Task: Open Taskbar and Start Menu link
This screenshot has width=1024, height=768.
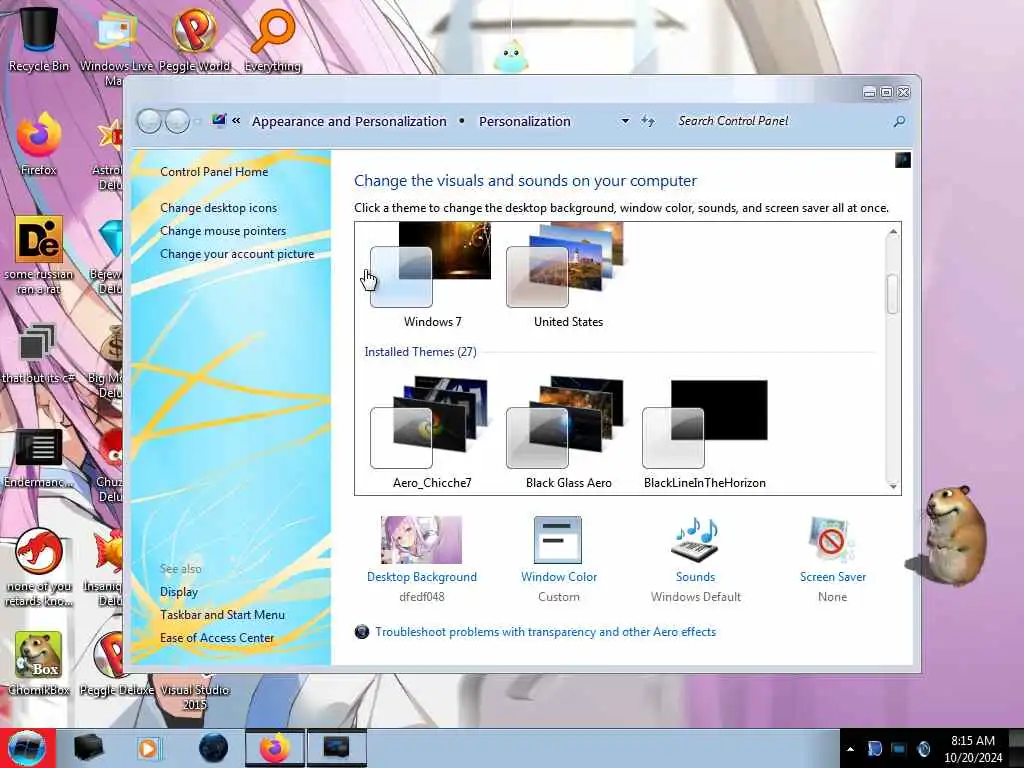Action: [223, 615]
